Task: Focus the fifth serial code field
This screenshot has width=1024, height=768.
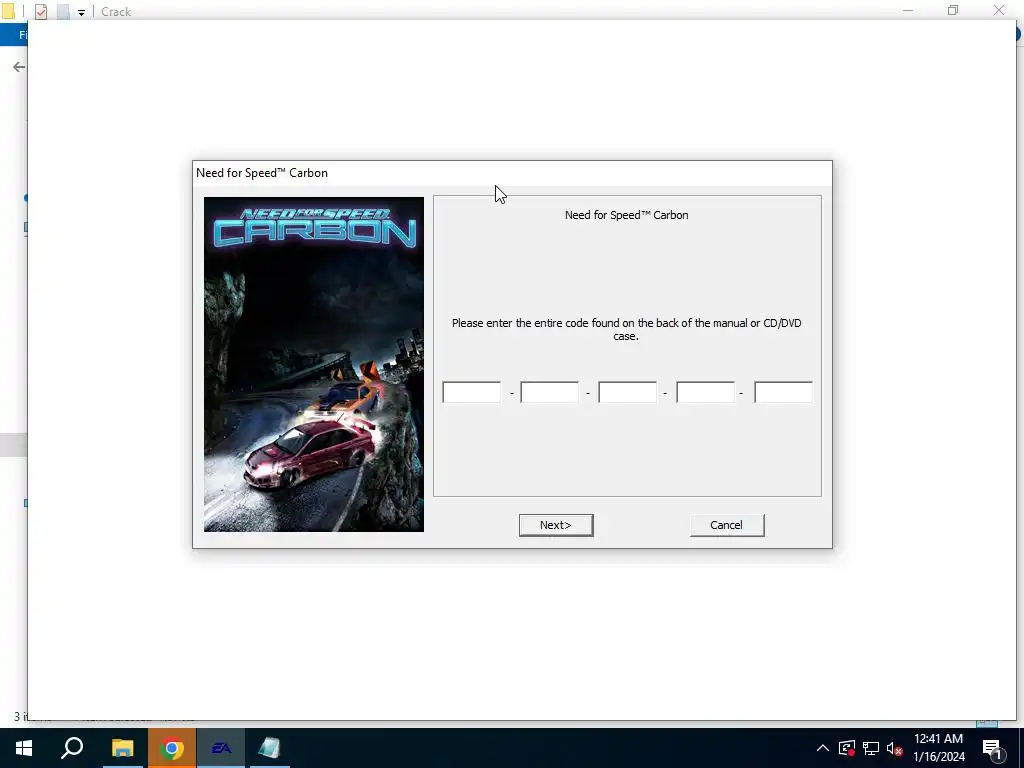Action: coord(783,392)
